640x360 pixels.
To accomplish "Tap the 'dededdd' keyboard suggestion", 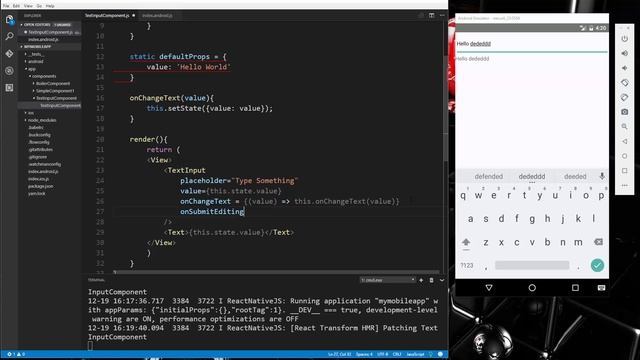I will (x=532, y=176).
